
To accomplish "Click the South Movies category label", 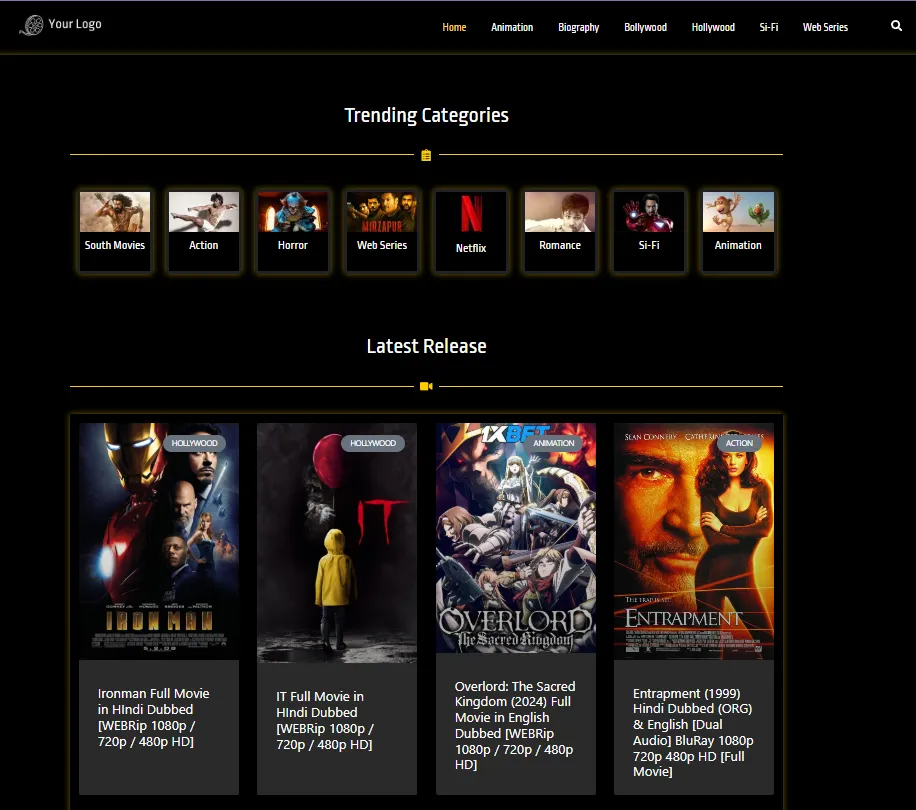I will 114,245.
